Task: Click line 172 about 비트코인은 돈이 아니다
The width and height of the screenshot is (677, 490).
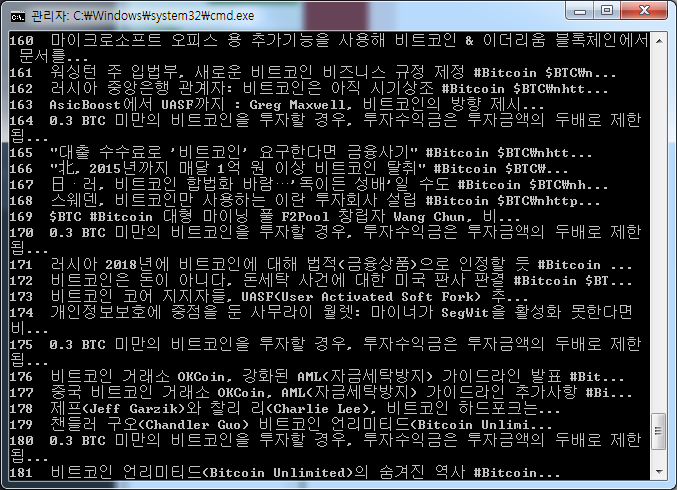Action: [x=321, y=280]
